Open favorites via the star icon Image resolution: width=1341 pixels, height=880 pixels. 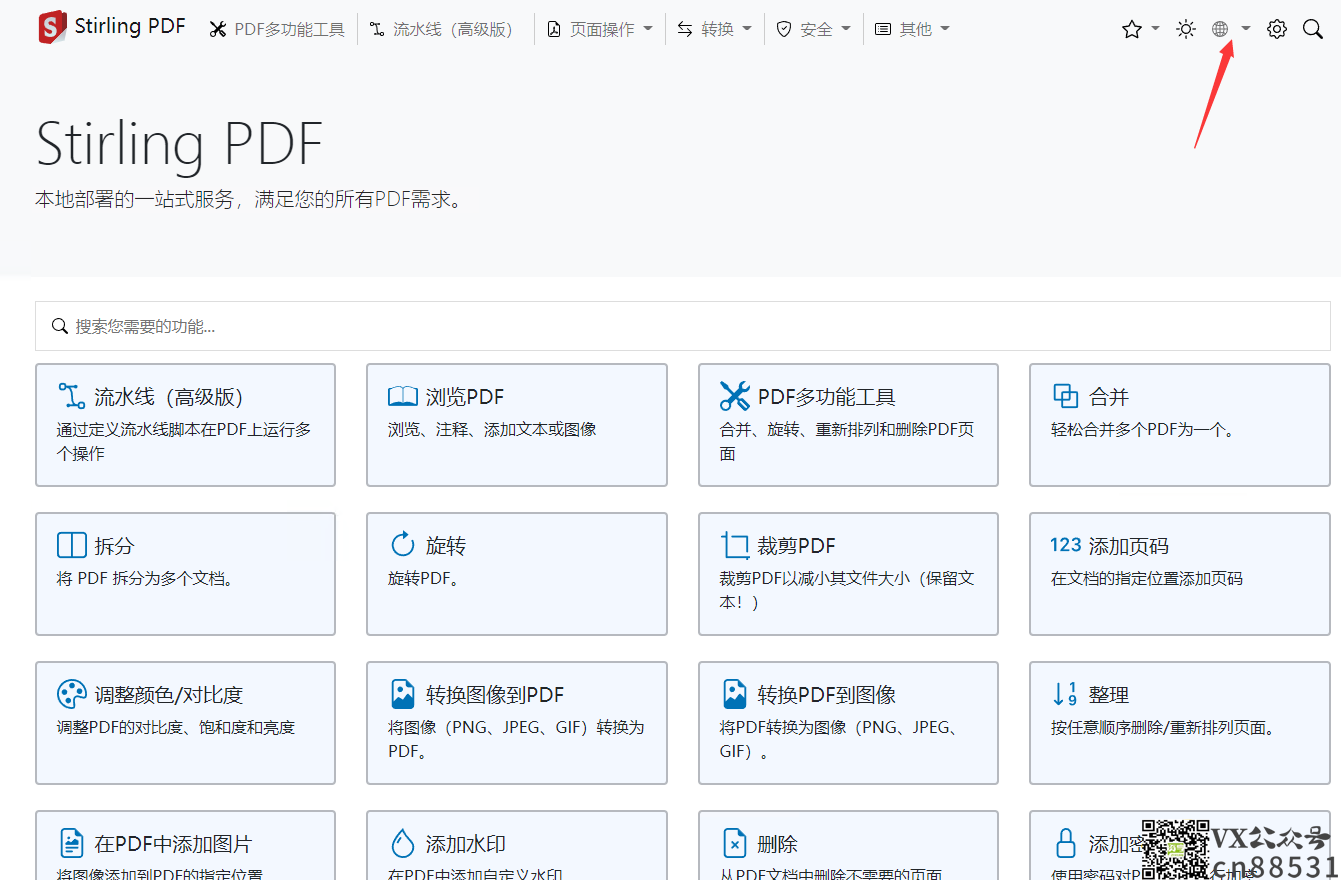tap(1131, 29)
